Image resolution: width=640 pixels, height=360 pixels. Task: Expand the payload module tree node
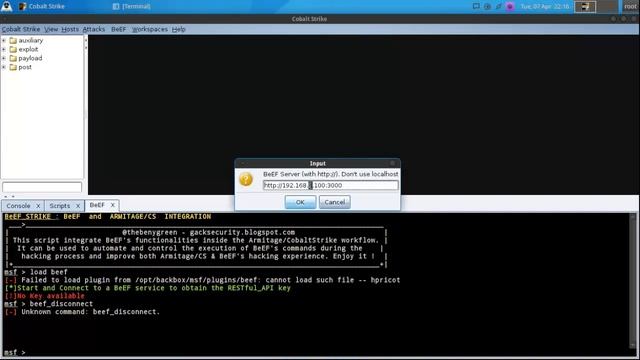point(4,58)
